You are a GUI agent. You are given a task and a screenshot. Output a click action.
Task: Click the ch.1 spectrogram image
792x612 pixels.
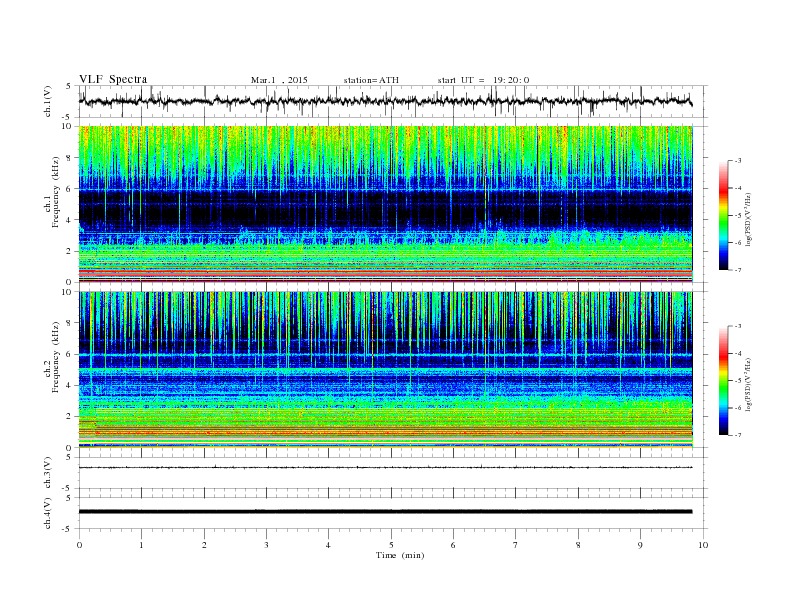[x=385, y=204]
